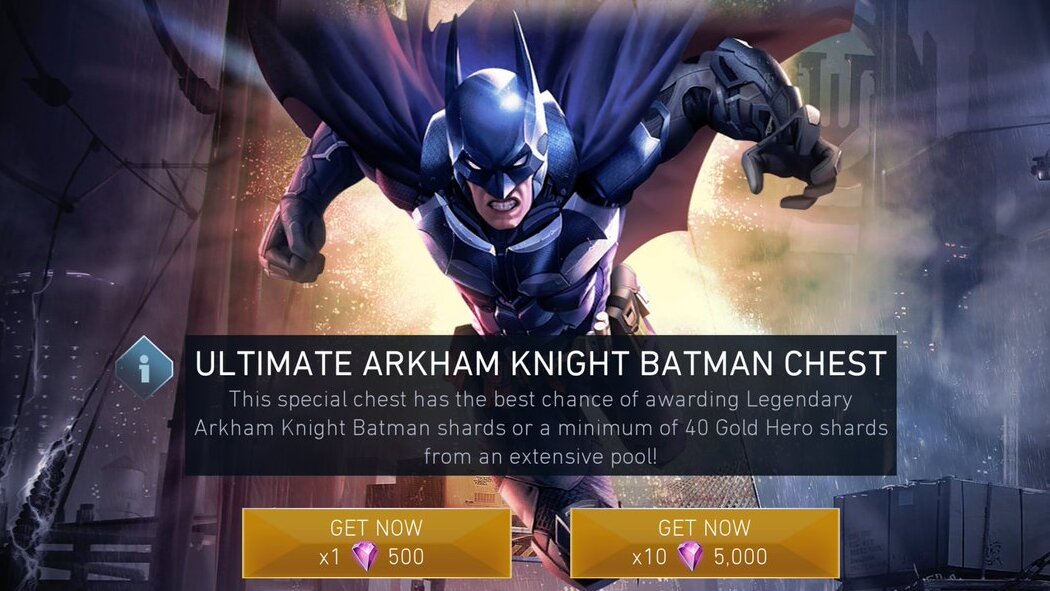Click the Ultimate Arkham Knight Batman Chest title

tap(541, 364)
